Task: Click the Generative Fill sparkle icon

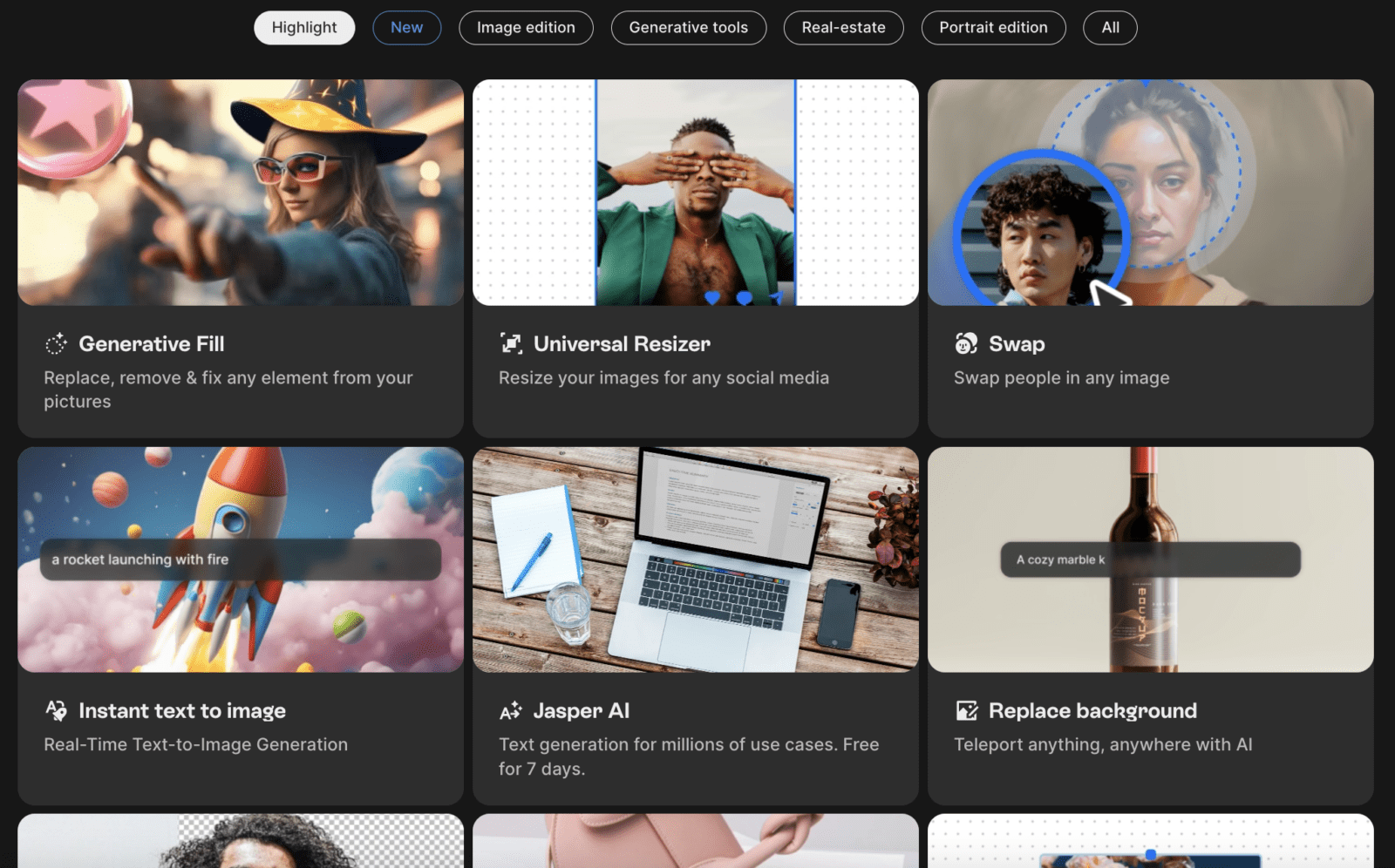Action: point(56,343)
